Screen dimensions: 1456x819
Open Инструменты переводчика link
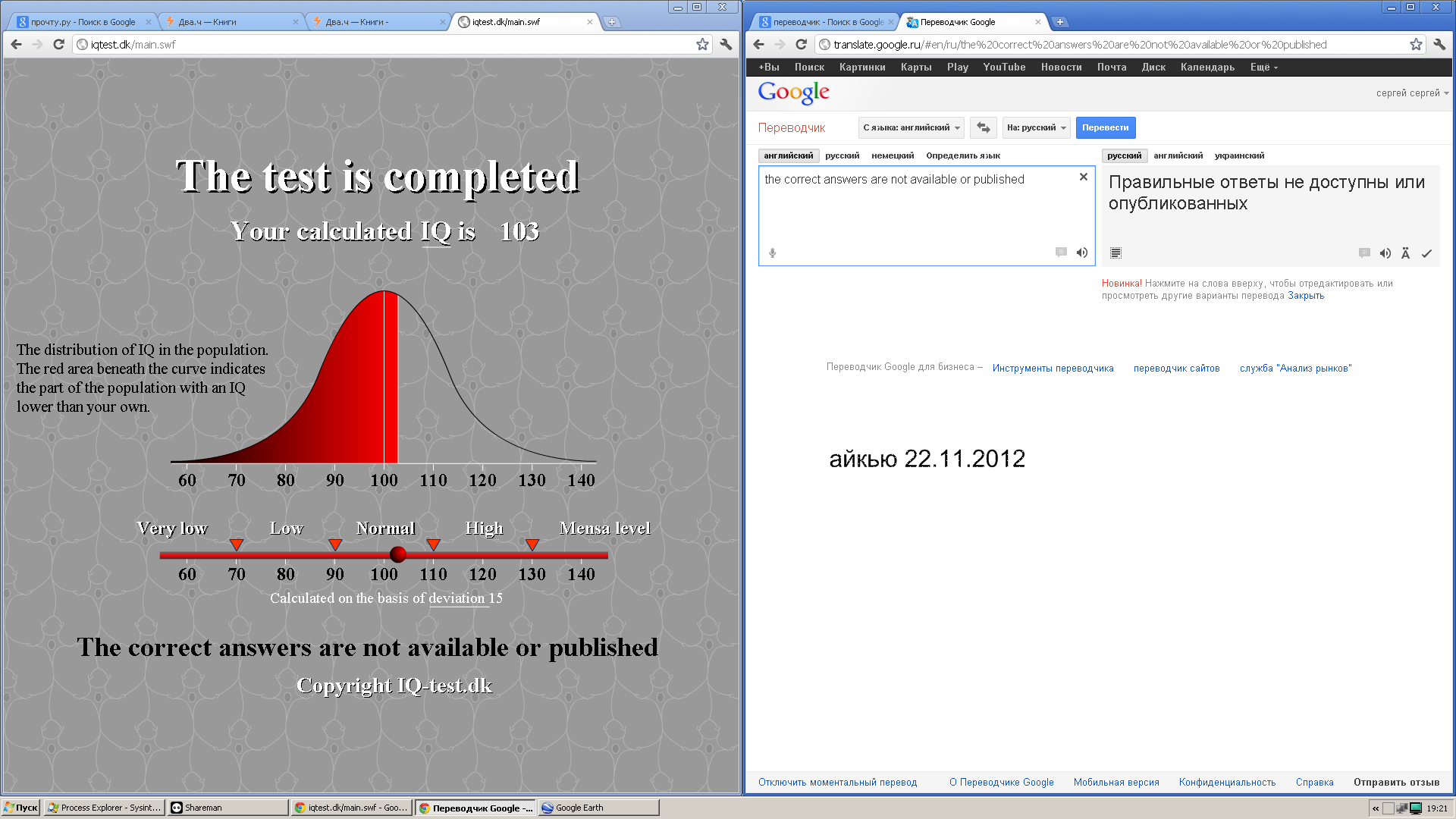click(1053, 369)
